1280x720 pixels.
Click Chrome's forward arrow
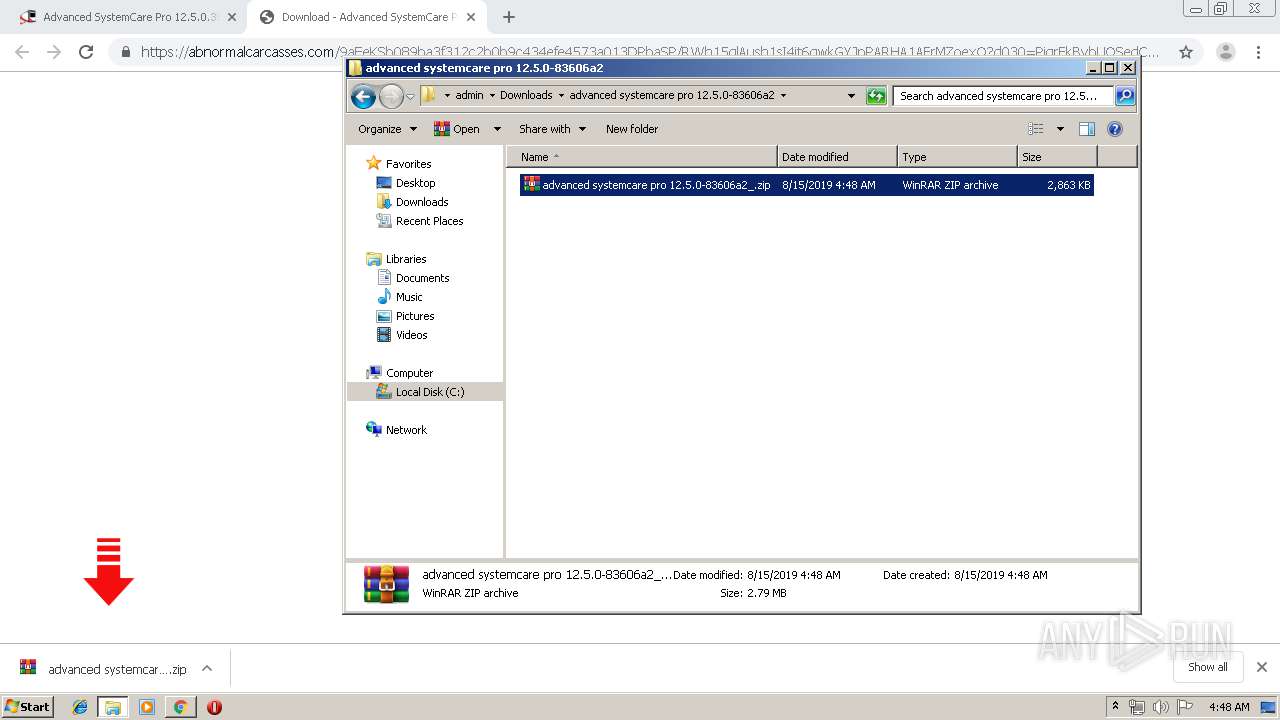(54, 52)
